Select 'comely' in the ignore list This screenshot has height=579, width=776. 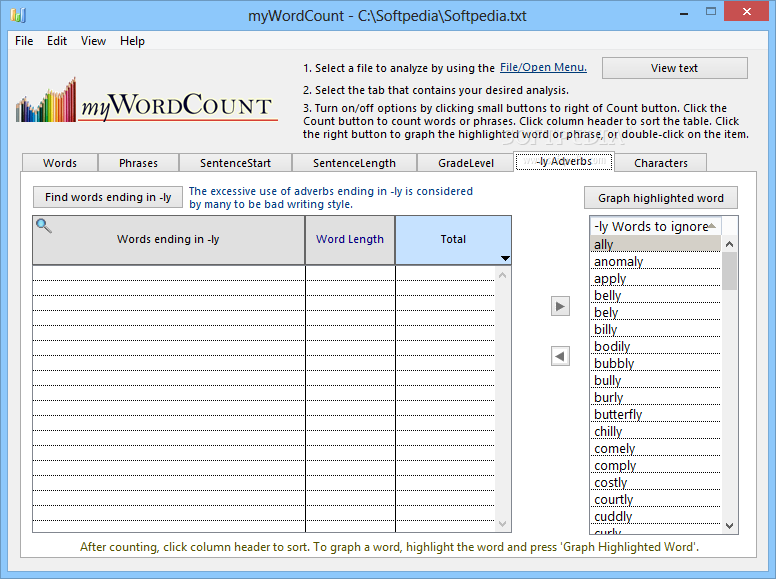(x=655, y=448)
